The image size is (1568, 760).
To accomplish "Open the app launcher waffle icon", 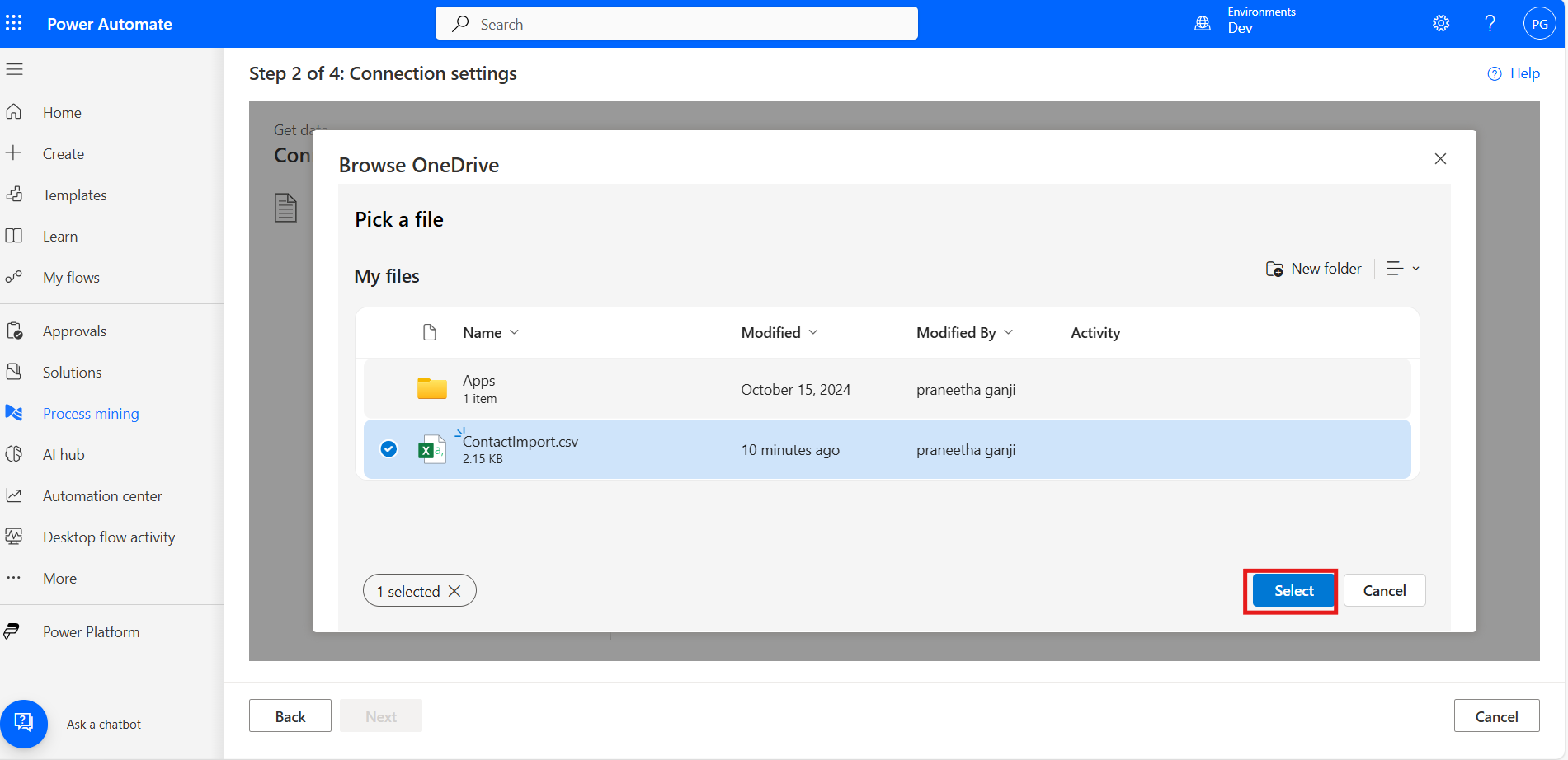I will [14, 23].
